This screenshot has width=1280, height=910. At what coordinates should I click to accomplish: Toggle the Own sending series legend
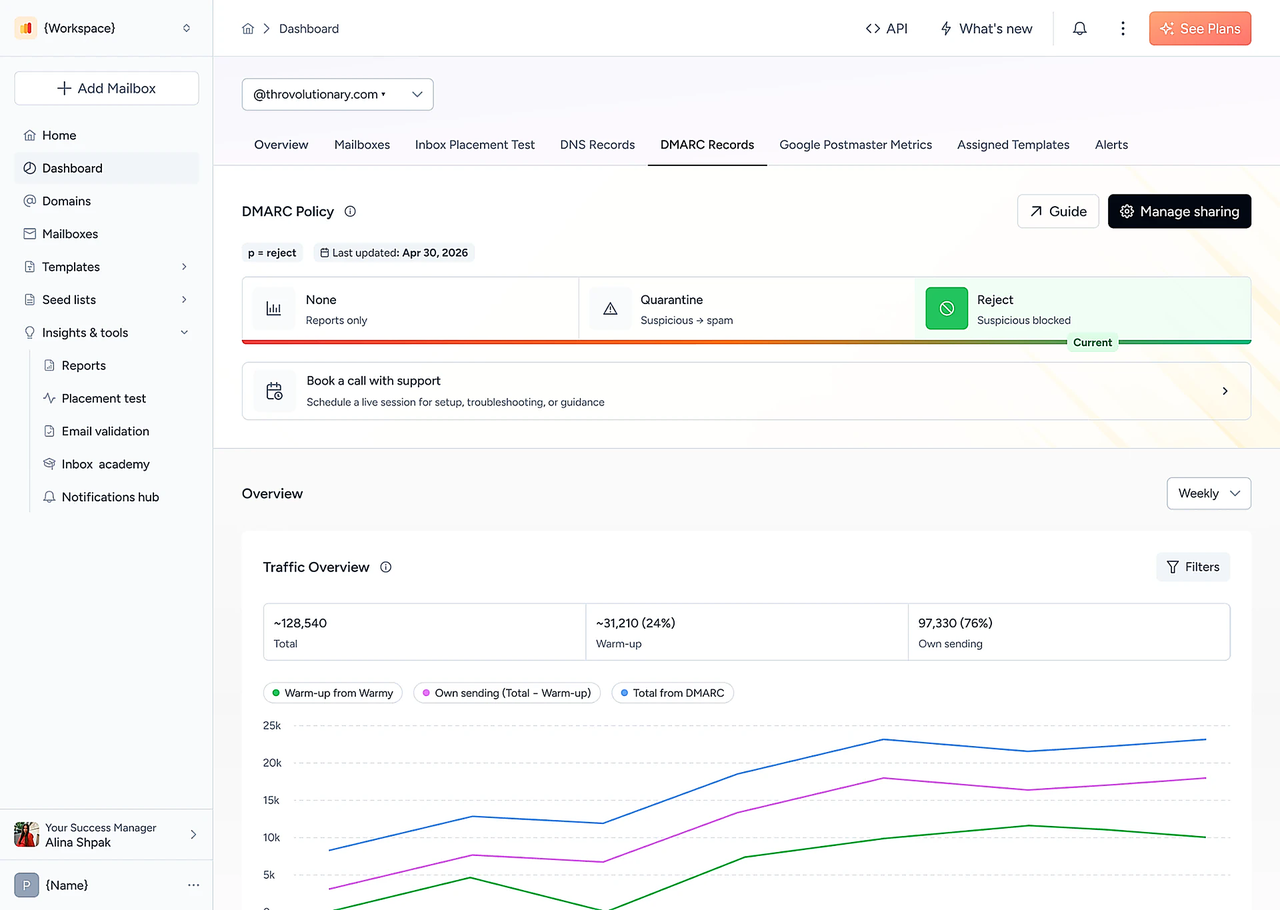click(x=507, y=693)
